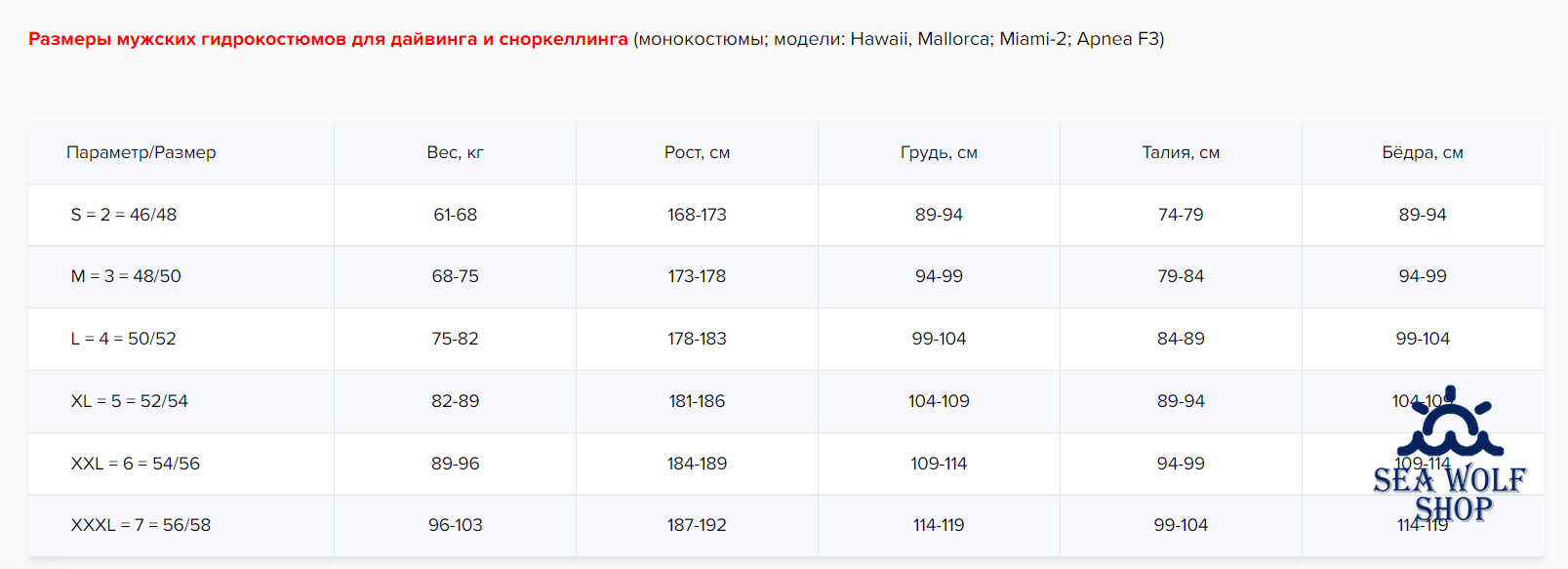Click the red heading about men's wetsuit sizes
Image resolution: width=1568 pixels, height=569 pixels.
pos(328,39)
